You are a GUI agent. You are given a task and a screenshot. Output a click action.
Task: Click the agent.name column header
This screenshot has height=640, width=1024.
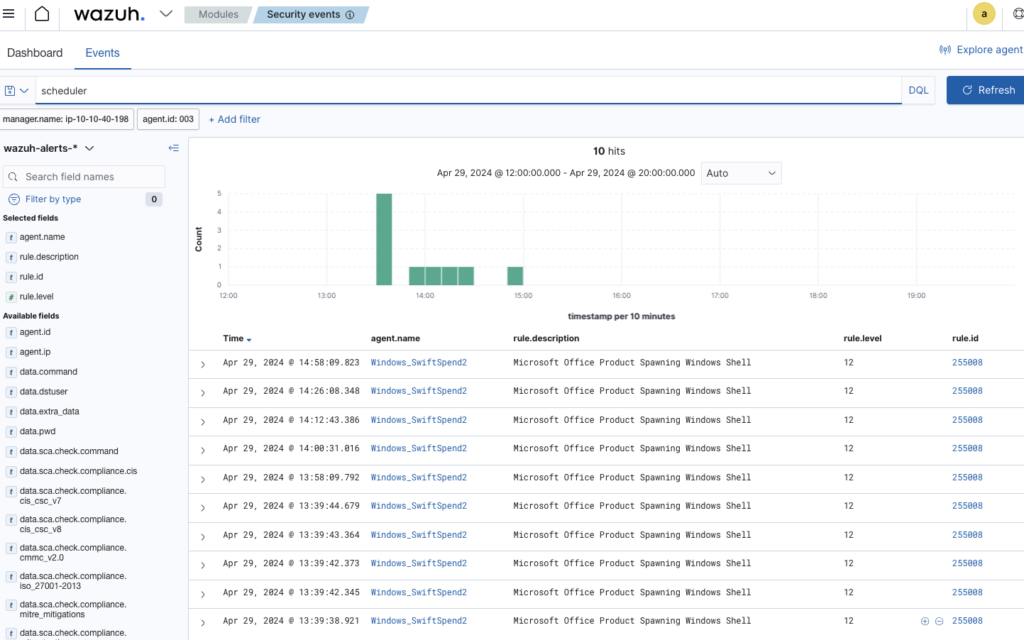[395, 338]
